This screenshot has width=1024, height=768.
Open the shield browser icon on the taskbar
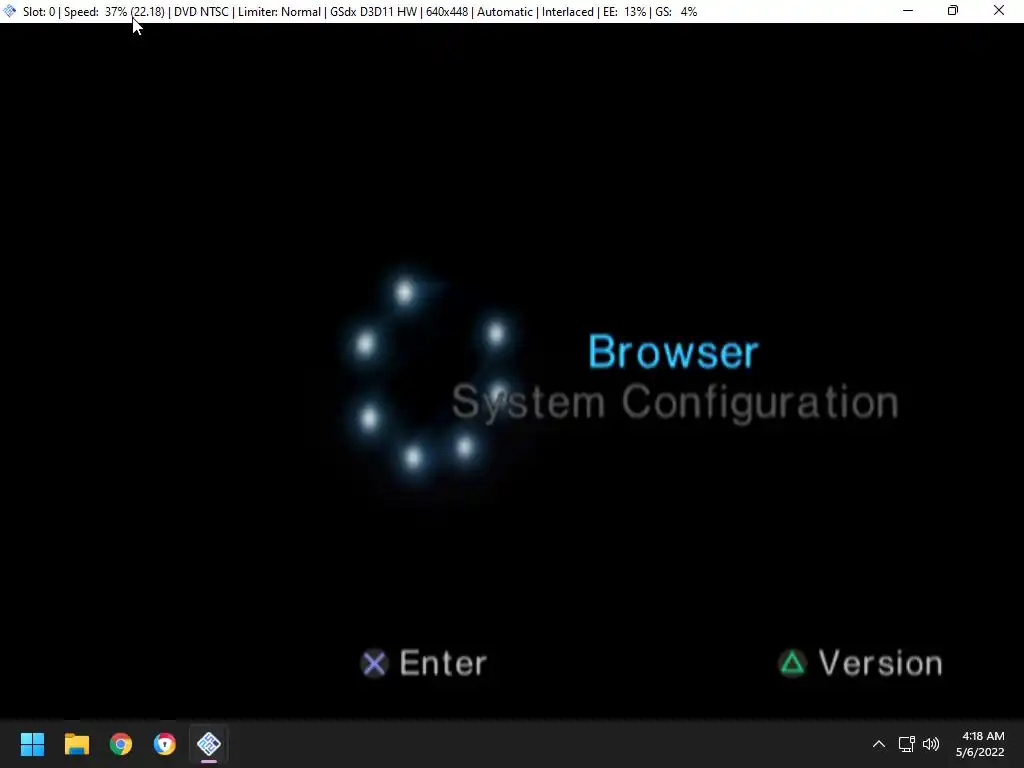(165, 744)
